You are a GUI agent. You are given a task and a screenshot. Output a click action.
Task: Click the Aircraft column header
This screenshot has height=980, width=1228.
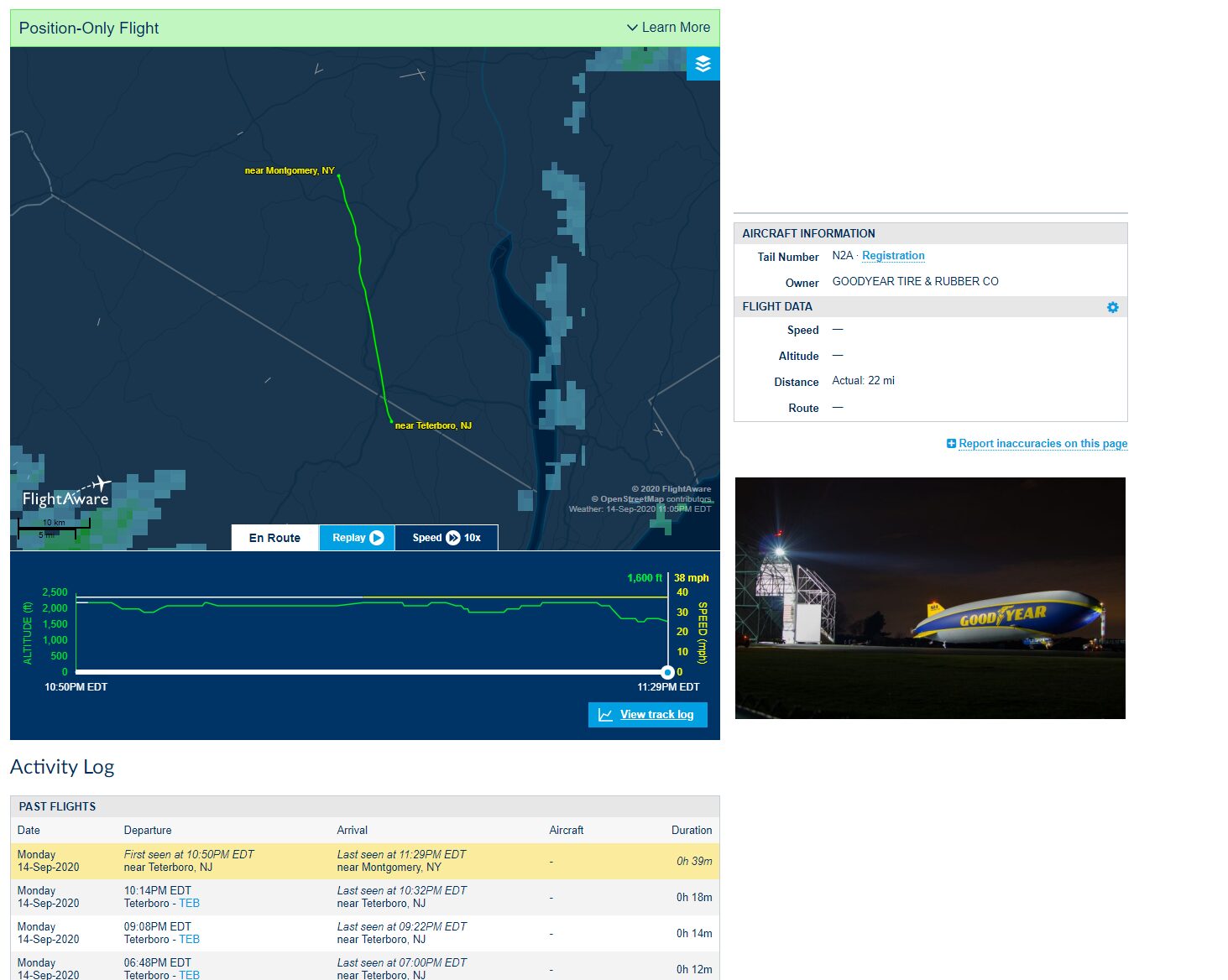567,831
